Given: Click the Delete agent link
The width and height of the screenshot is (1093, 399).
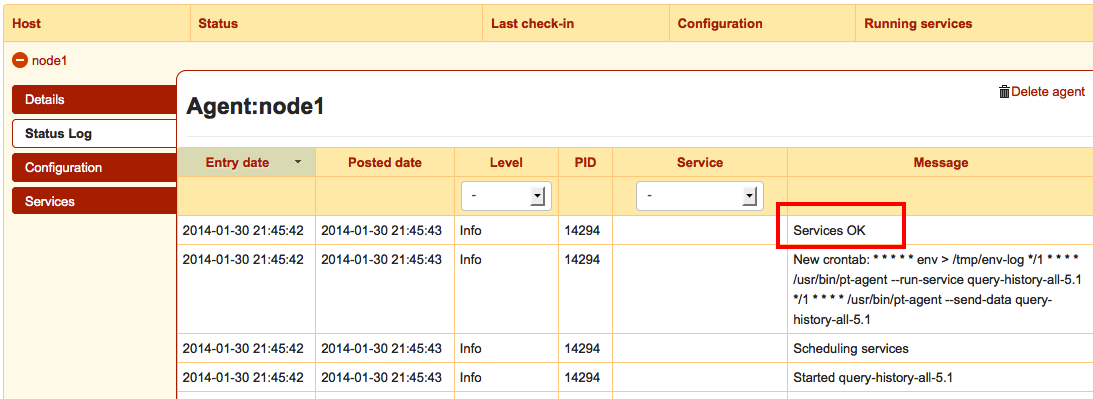Looking at the screenshot, I should (1048, 91).
